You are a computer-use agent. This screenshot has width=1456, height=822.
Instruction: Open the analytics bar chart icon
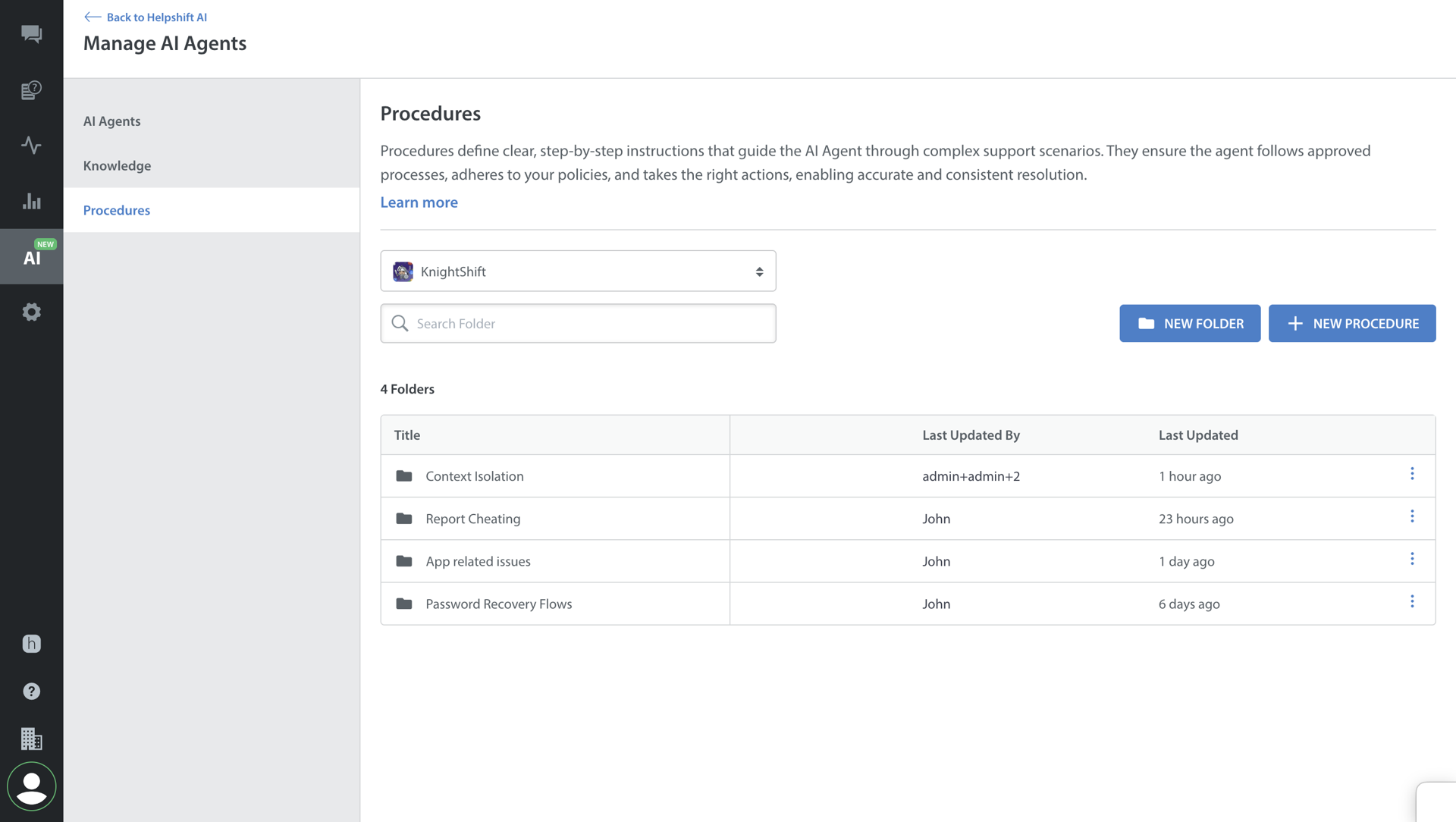(31, 201)
